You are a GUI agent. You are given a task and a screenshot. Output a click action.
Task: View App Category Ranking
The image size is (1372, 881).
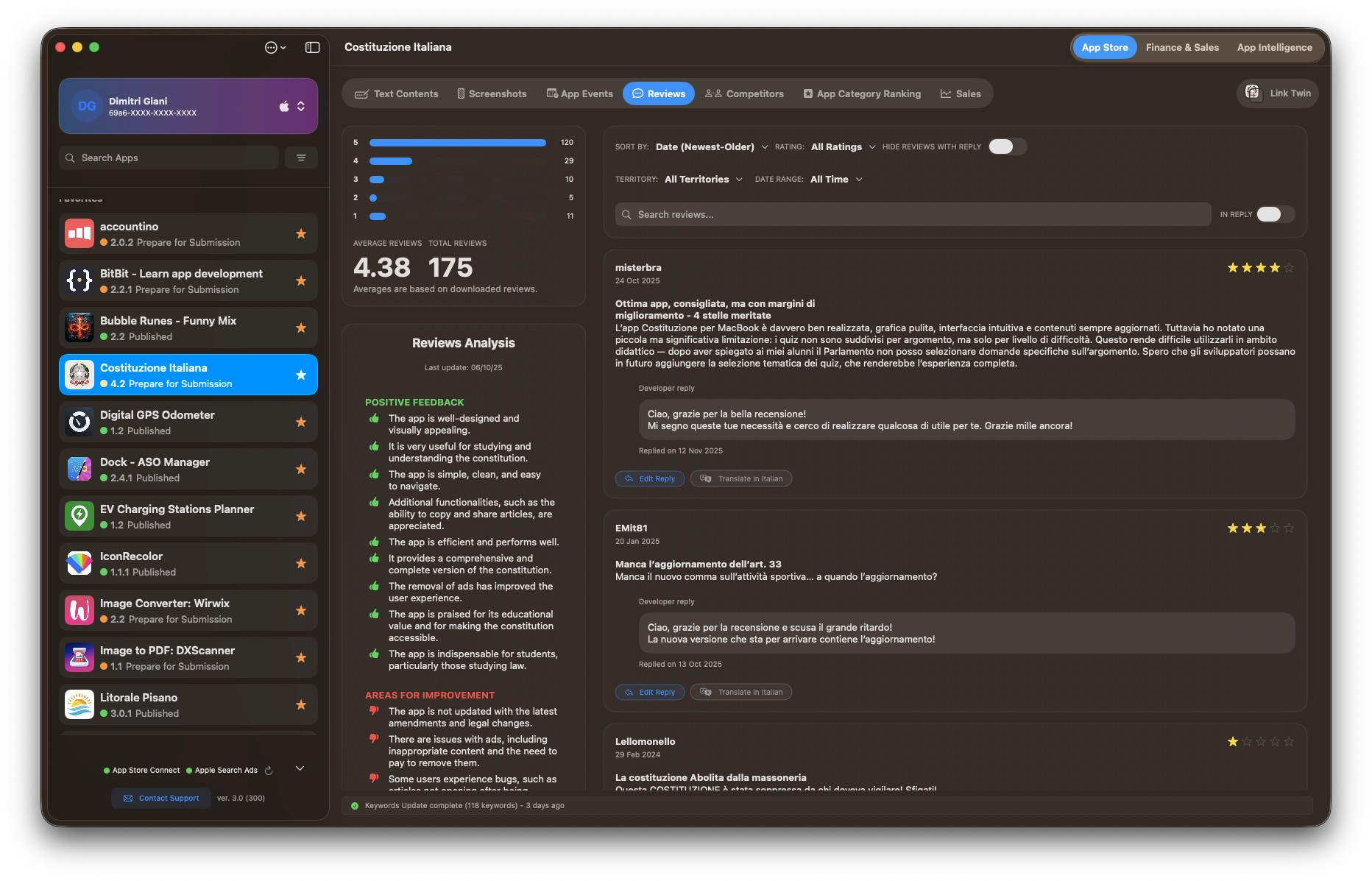coord(862,93)
